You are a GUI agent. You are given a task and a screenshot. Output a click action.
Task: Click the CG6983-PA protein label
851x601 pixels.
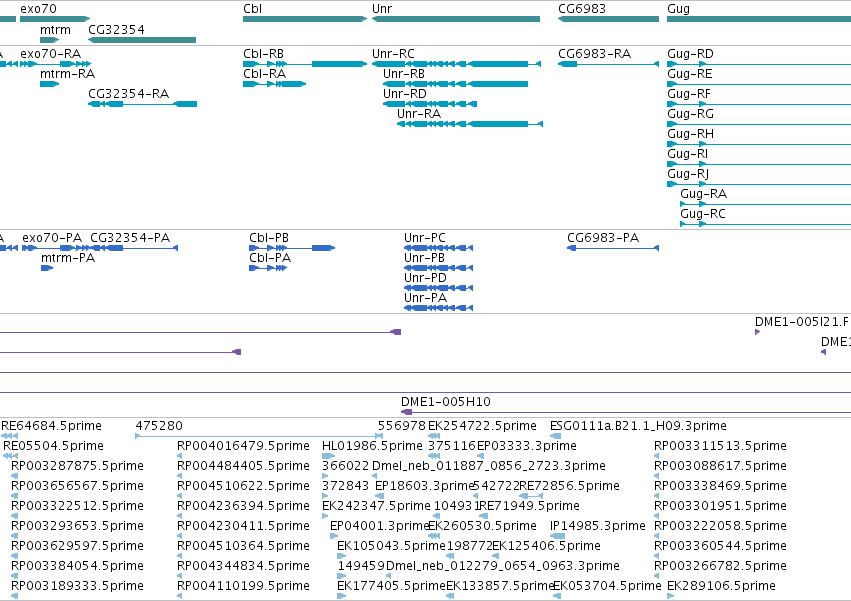tap(603, 238)
